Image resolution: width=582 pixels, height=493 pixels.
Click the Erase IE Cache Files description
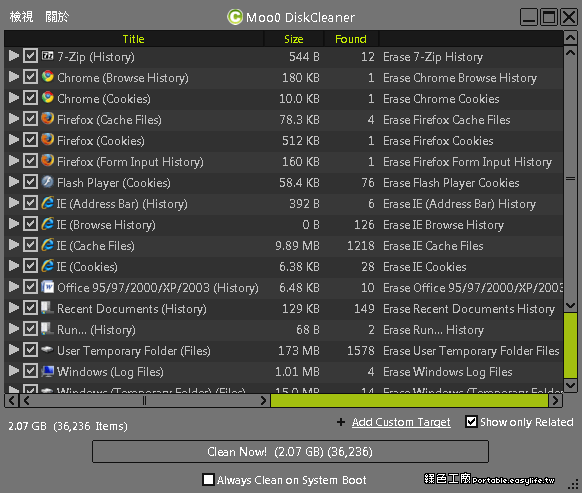click(x=433, y=246)
